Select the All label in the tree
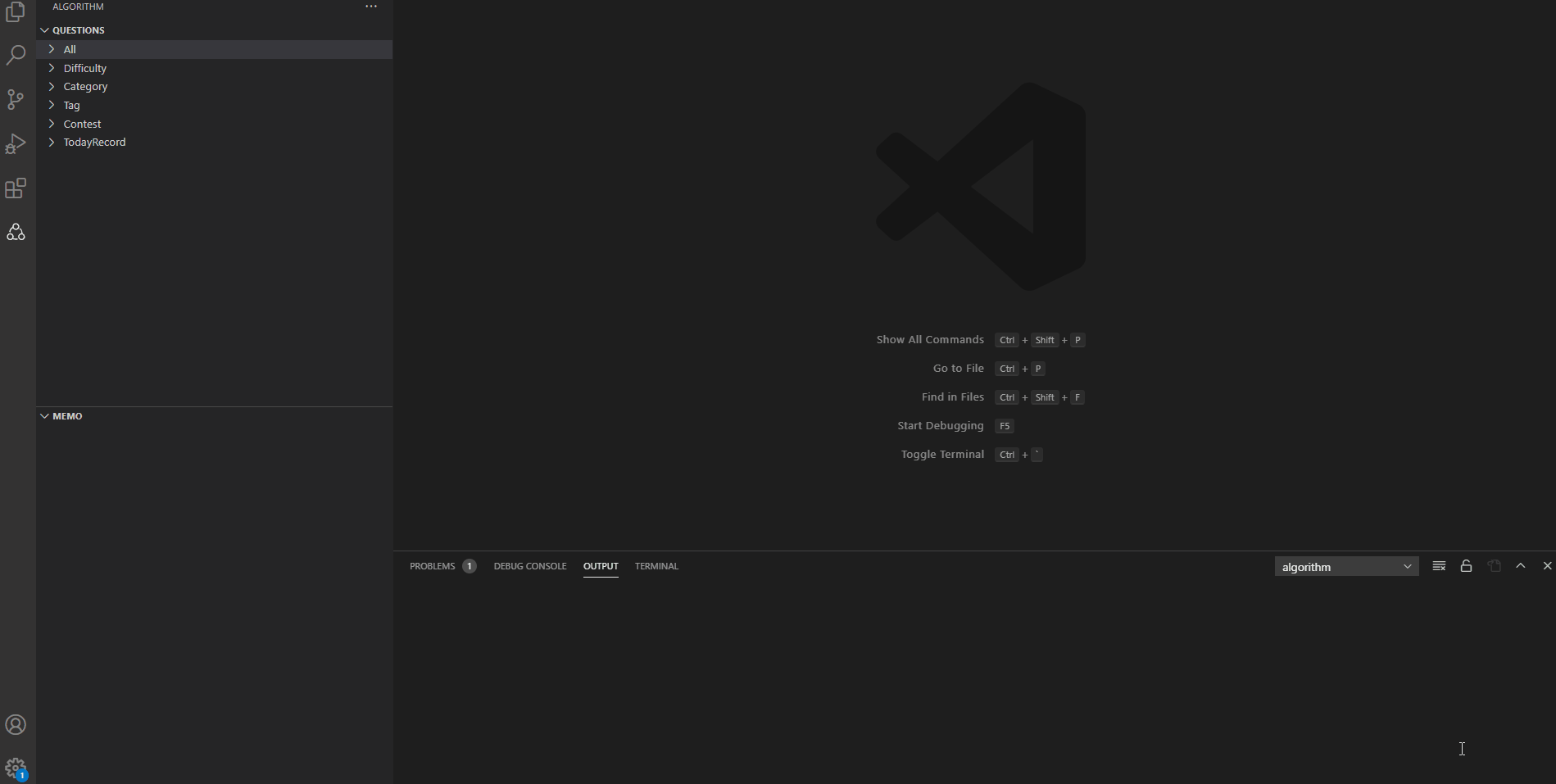This screenshot has height=784, width=1556. pos(70,49)
